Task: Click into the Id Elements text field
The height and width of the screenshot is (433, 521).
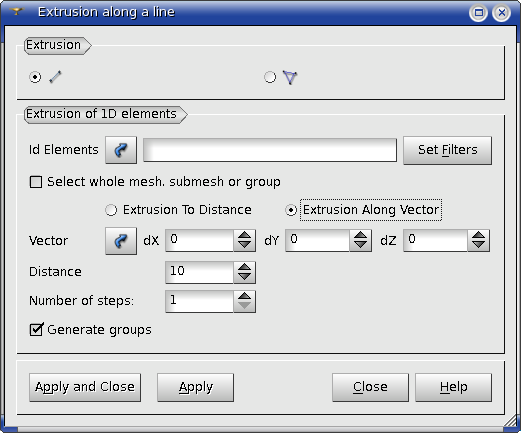Action: [x=270, y=150]
